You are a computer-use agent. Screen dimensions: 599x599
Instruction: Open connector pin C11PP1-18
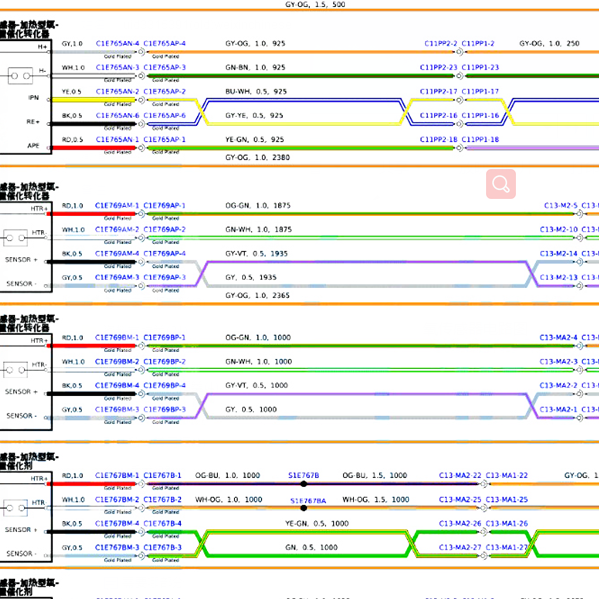[x=480, y=139]
